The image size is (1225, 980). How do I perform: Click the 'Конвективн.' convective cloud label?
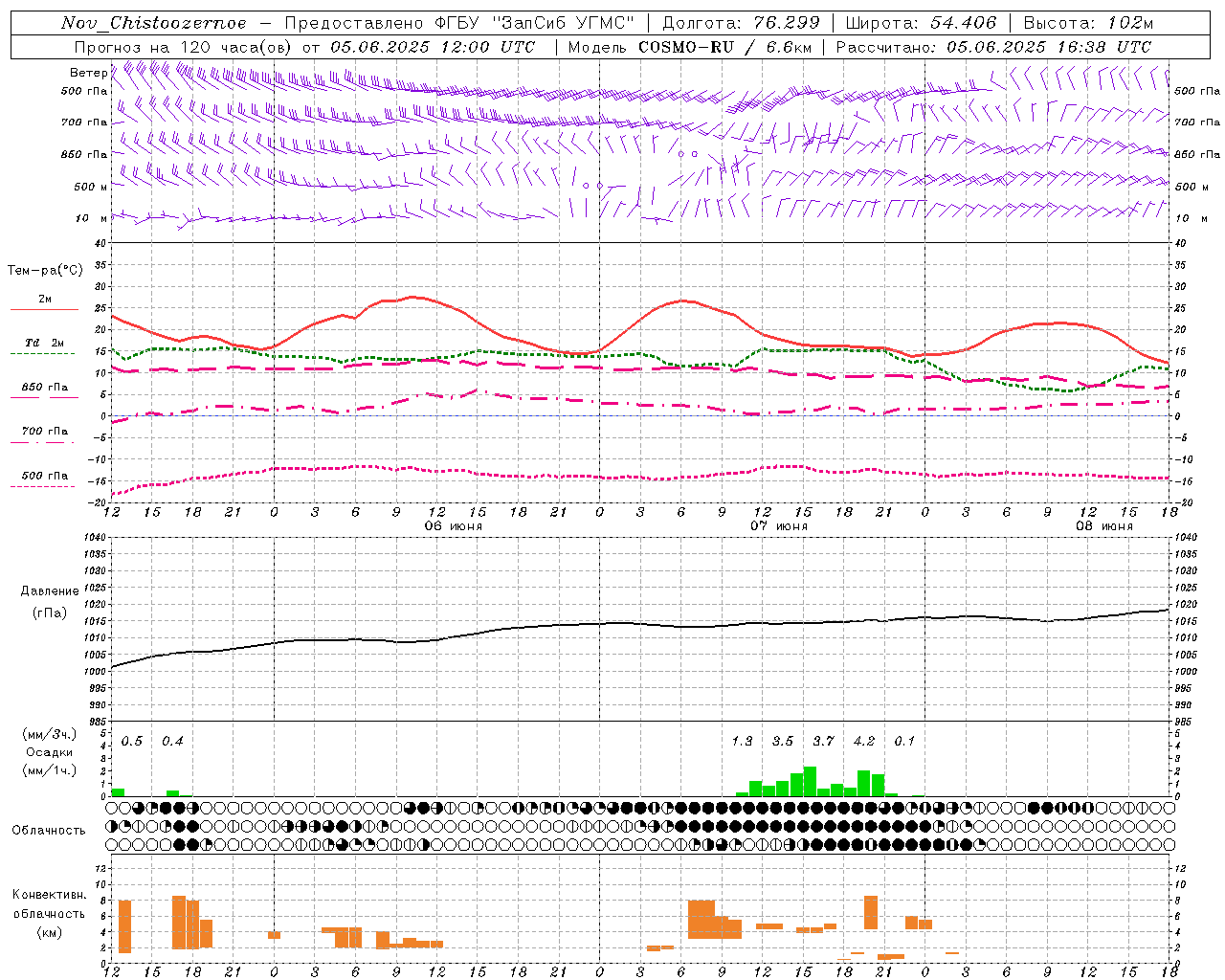49,895
